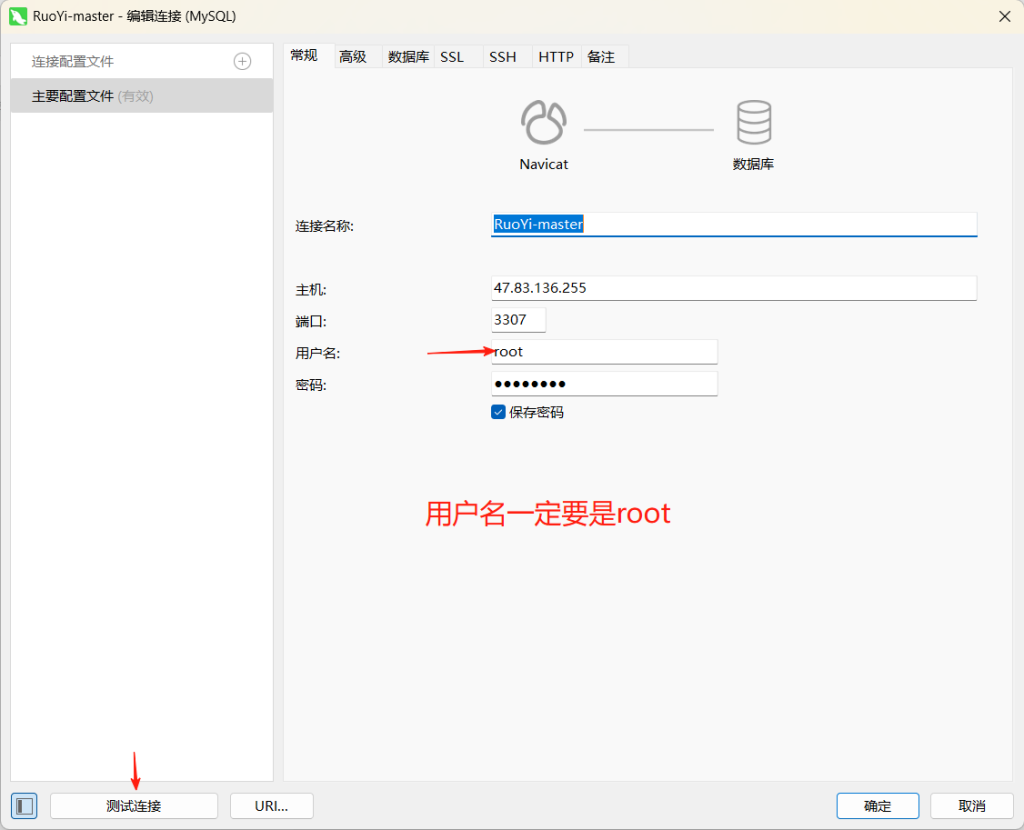Add a new connection profile with plus icon

click(242, 61)
